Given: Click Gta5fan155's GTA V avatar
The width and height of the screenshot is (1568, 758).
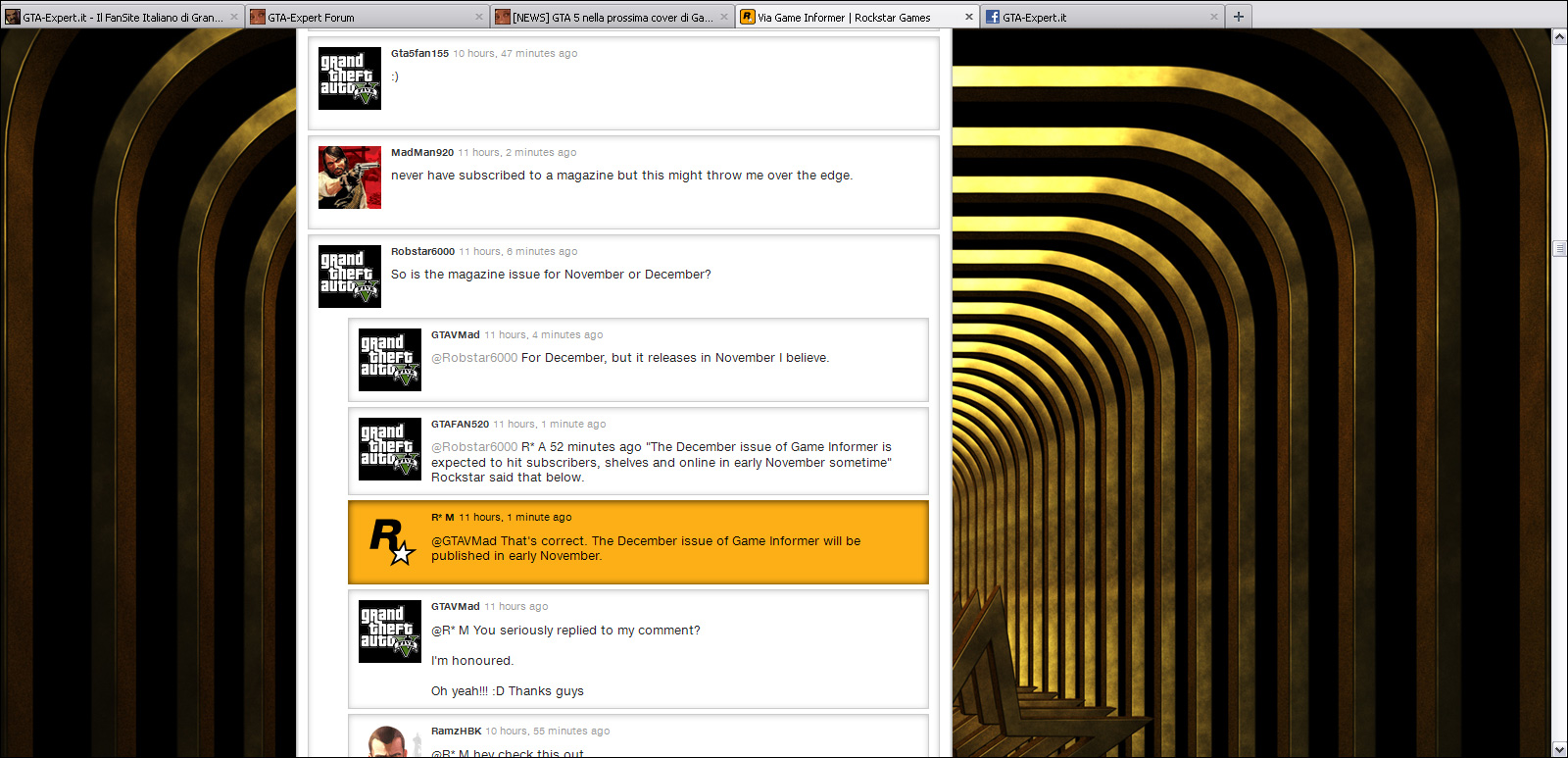Looking at the screenshot, I should pos(350,78).
